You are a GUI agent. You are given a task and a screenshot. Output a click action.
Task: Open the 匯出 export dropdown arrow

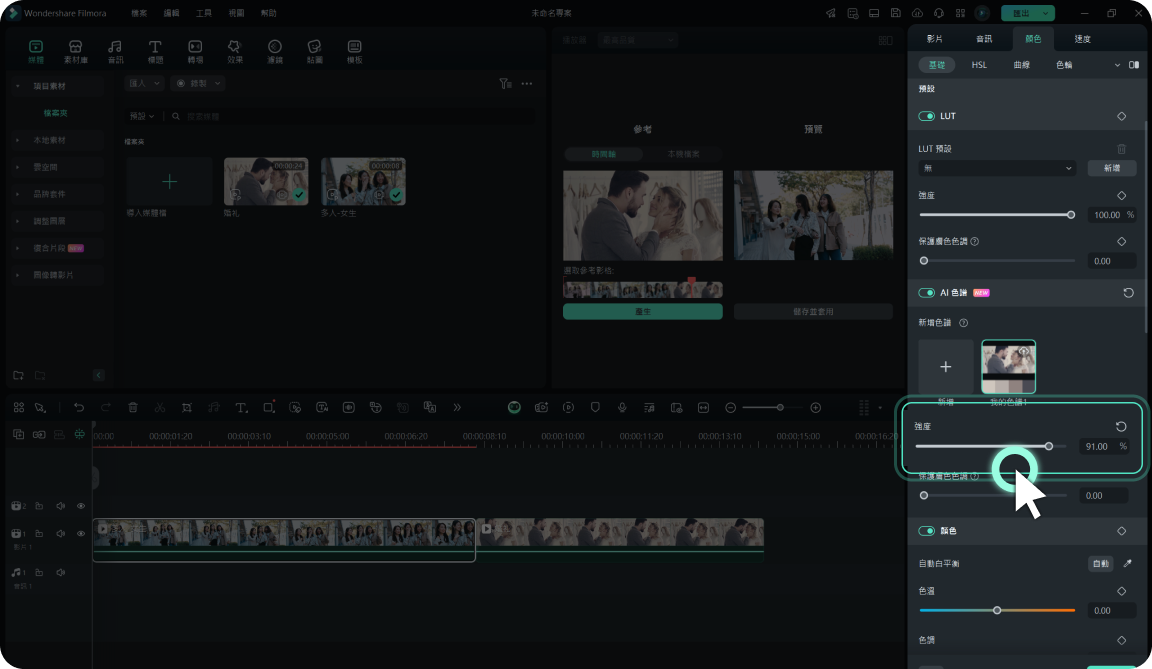tap(1045, 13)
